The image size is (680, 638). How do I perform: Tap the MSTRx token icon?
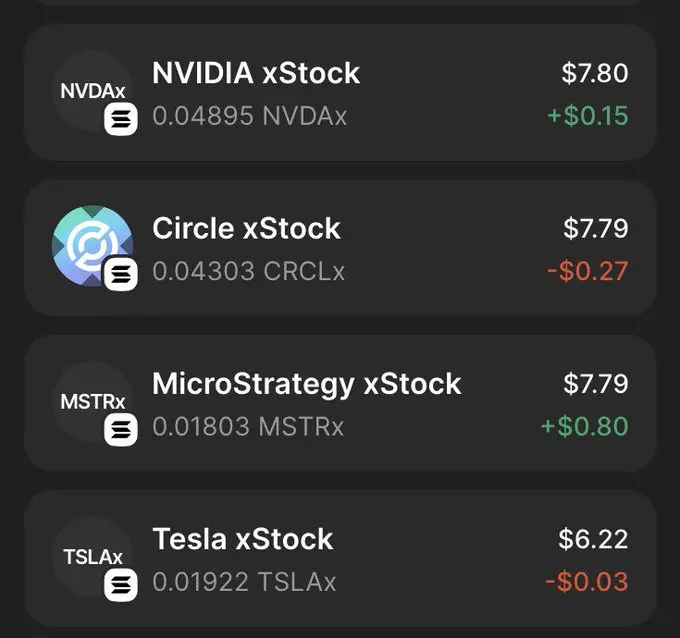click(92, 401)
